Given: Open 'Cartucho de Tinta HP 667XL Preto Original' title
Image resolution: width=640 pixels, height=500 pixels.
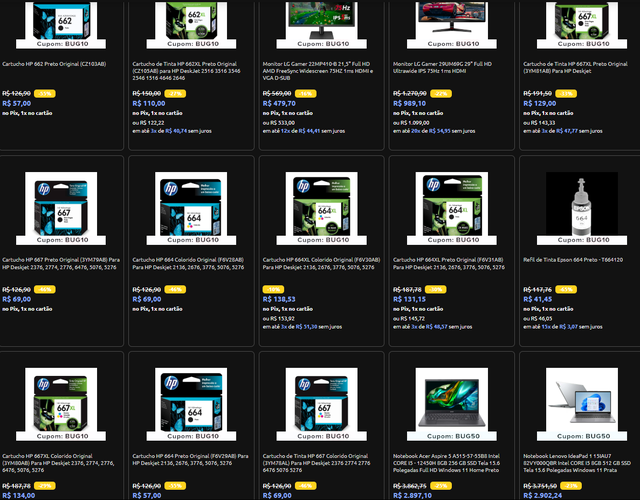Looking at the screenshot, I should coord(575,67).
